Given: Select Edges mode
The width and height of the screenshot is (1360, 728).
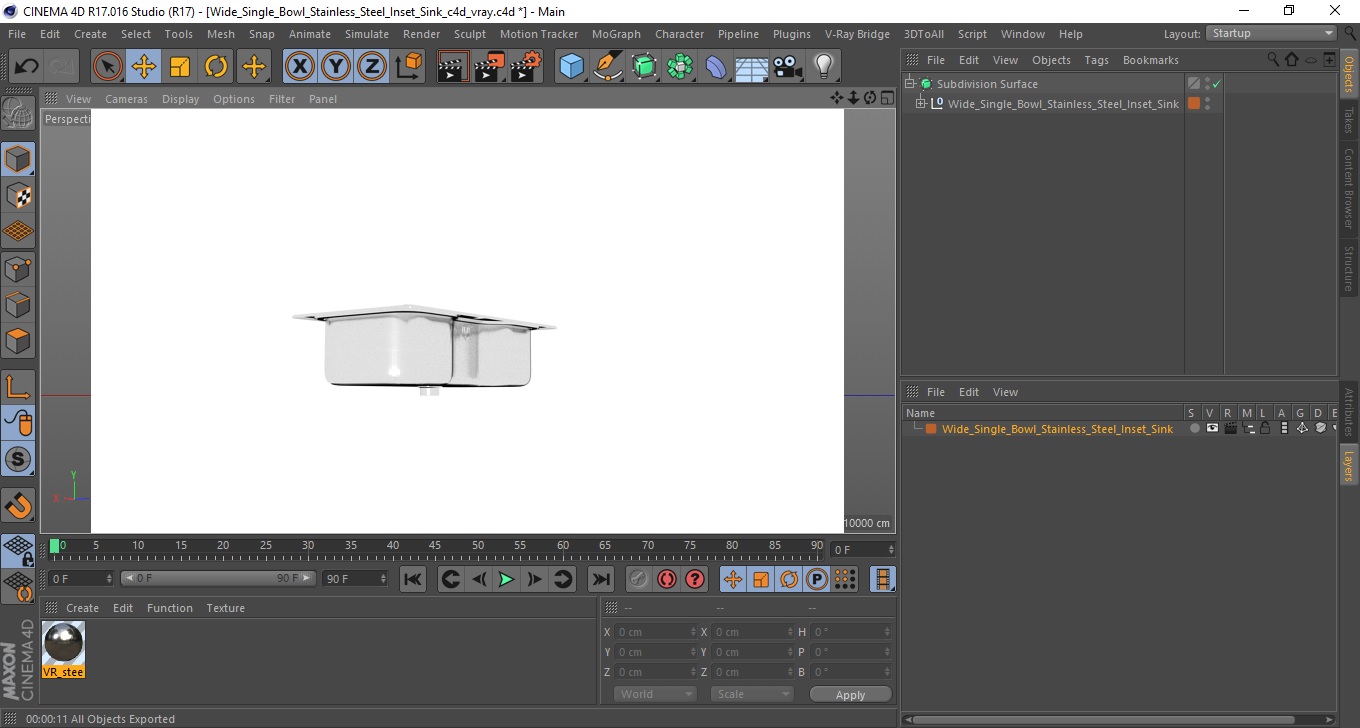Looking at the screenshot, I should click(18, 304).
